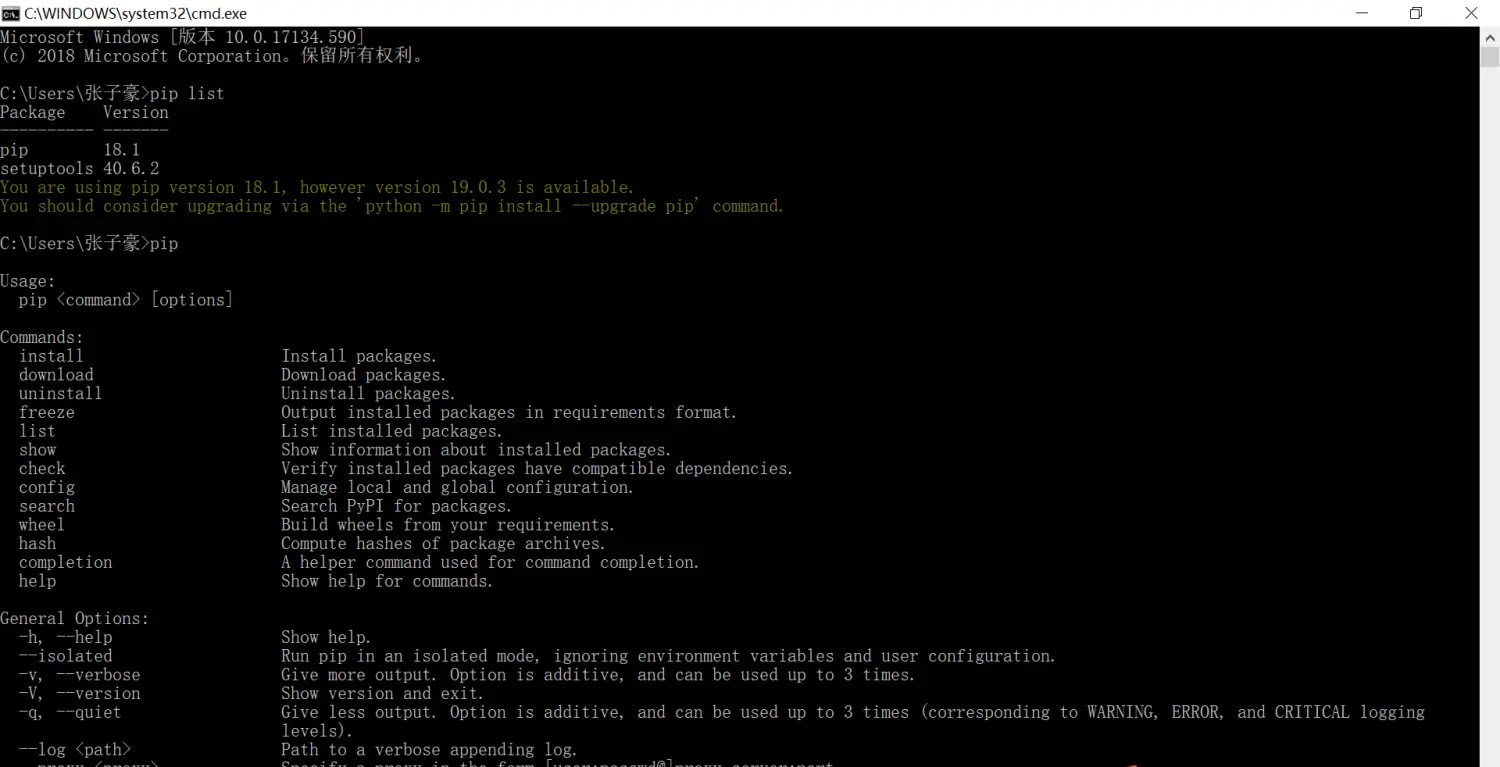Click 'Output installed packages in requirements format.'

click(509, 412)
